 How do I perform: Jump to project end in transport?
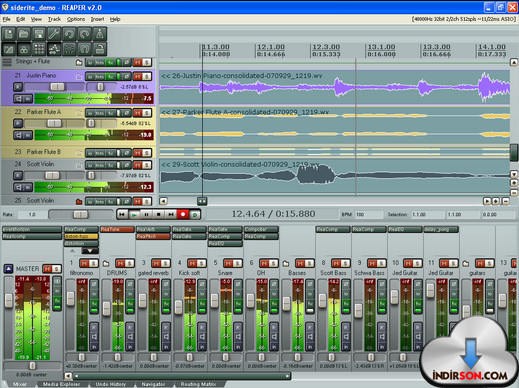171,214
